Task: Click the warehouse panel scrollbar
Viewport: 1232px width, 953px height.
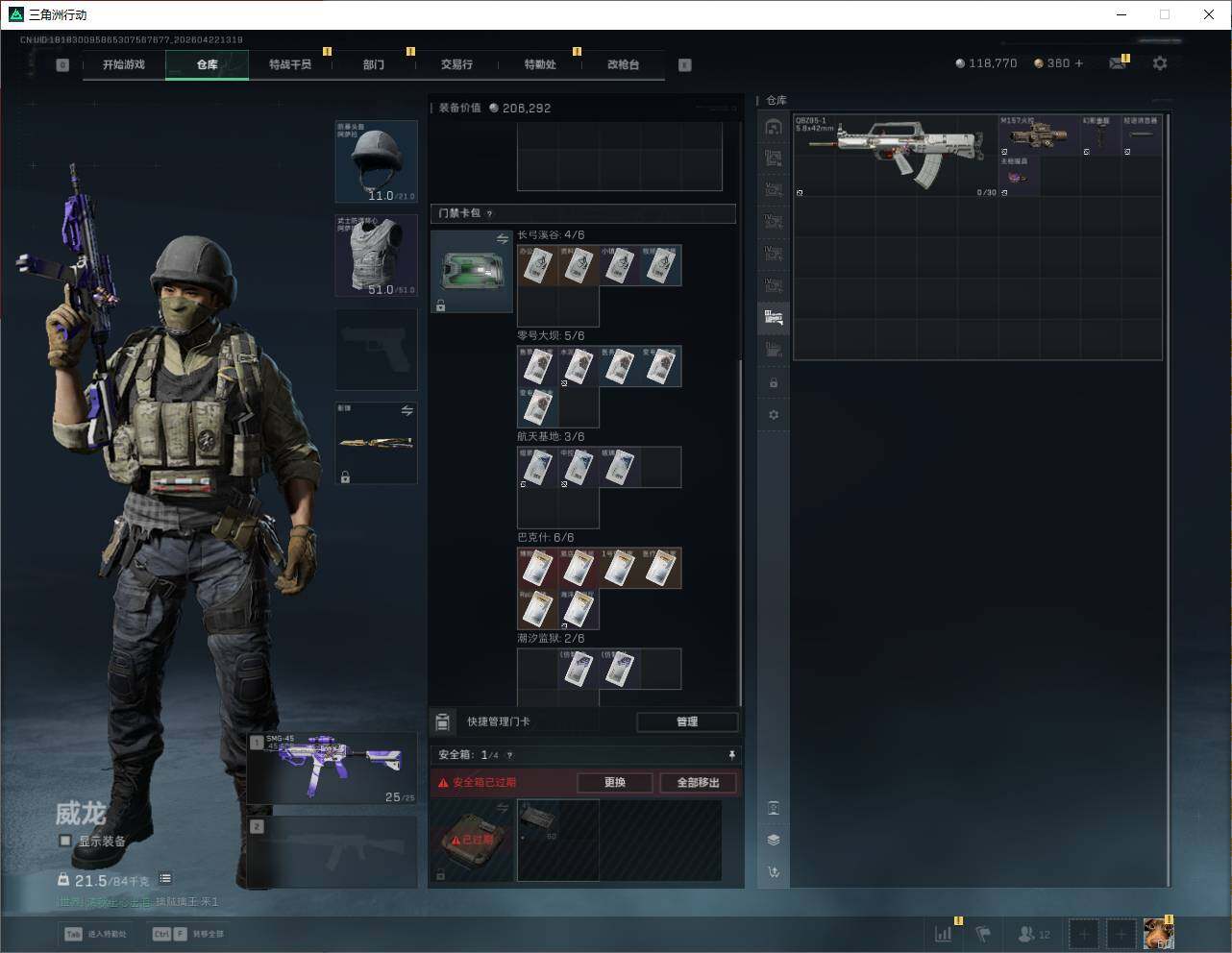Action: tap(1169, 500)
